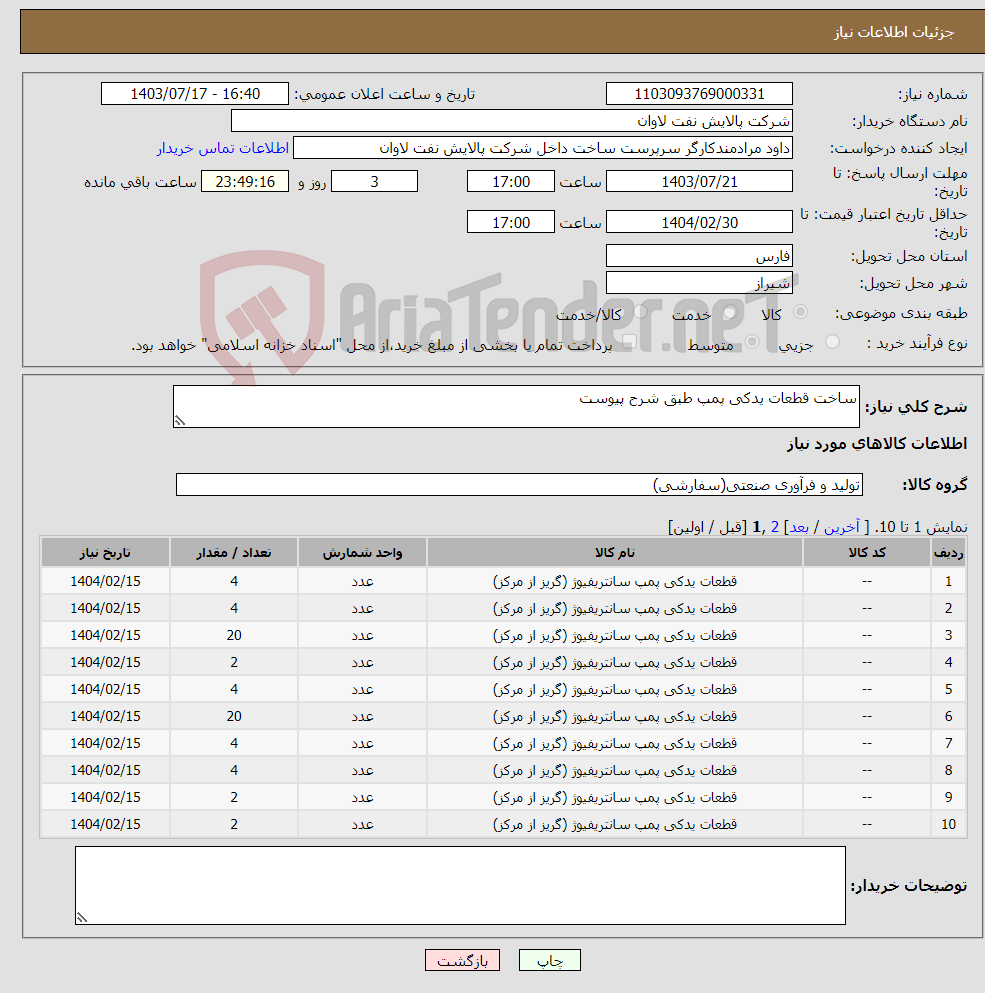Click resize handle of buyer notes area

click(x=82, y=917)
